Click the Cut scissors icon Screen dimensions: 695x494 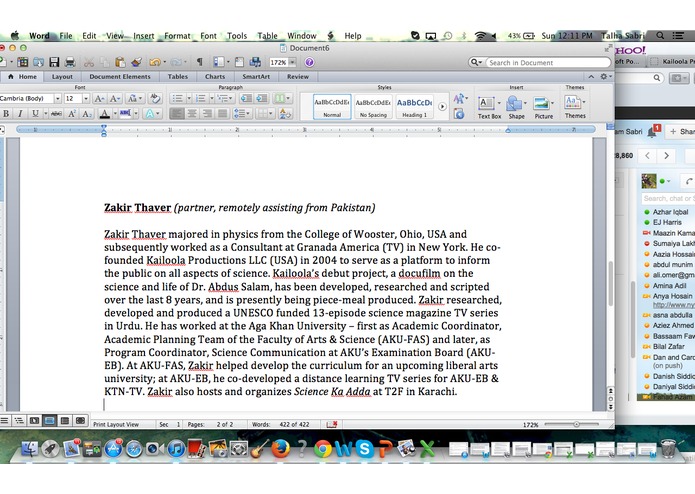[x=89, y=62]
